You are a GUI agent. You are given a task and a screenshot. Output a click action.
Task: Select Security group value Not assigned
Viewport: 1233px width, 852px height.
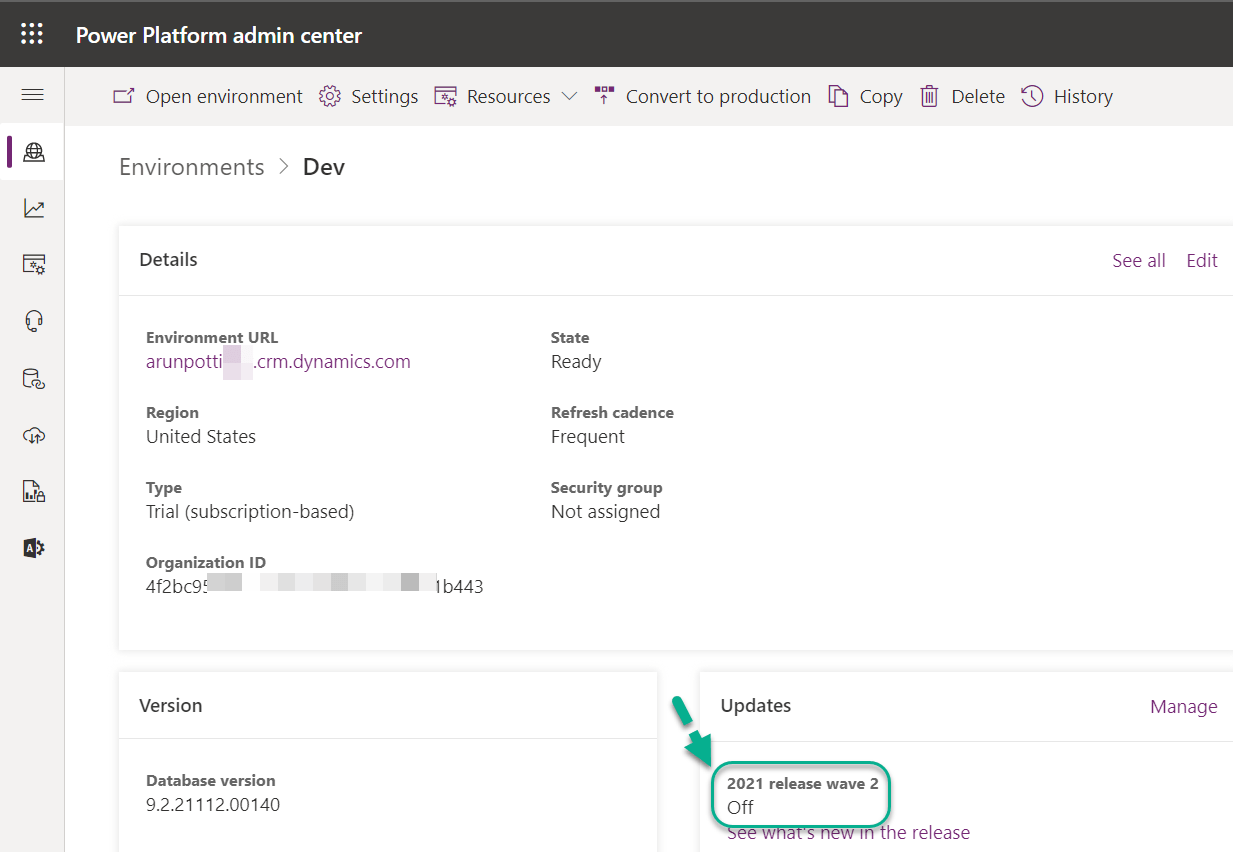coord(606,512)
